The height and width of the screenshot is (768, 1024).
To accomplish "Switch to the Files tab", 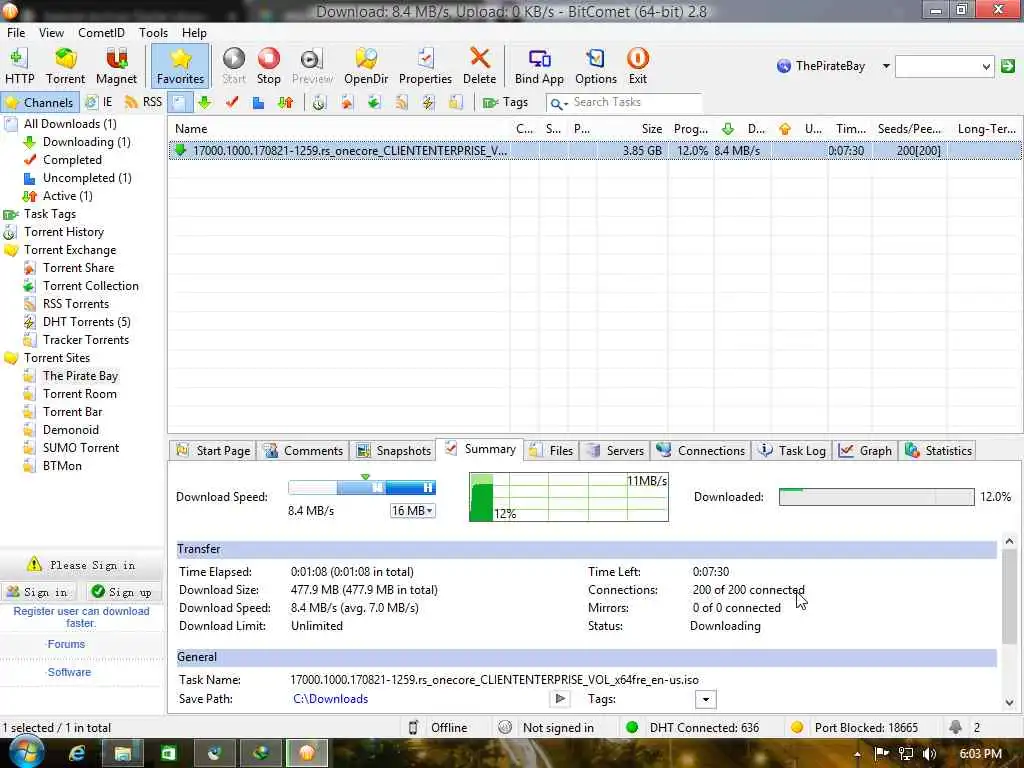I will click(552, 451).
